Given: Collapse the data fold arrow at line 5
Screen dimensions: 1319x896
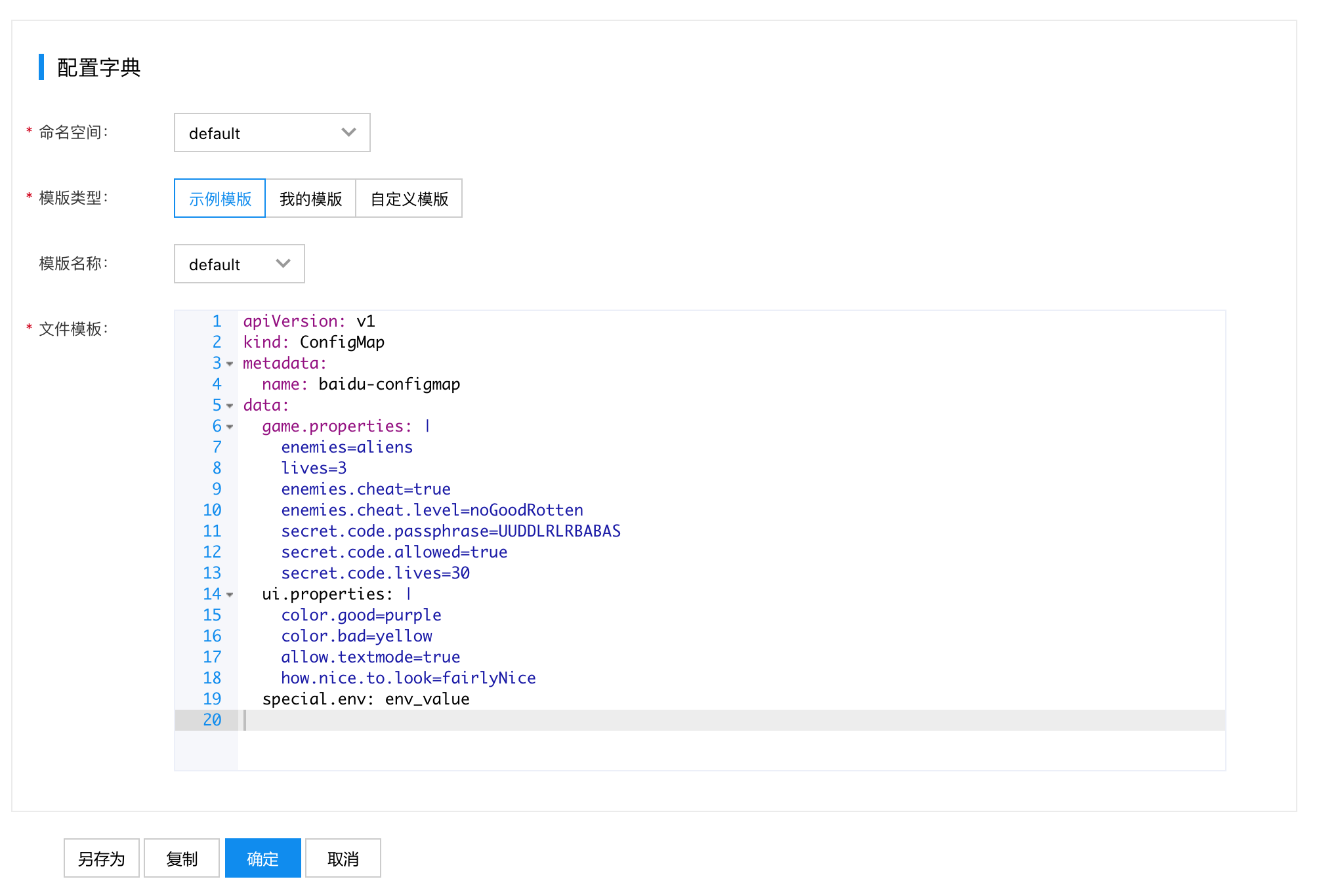Looking at the screenshot, I should (x=230, y=405).
